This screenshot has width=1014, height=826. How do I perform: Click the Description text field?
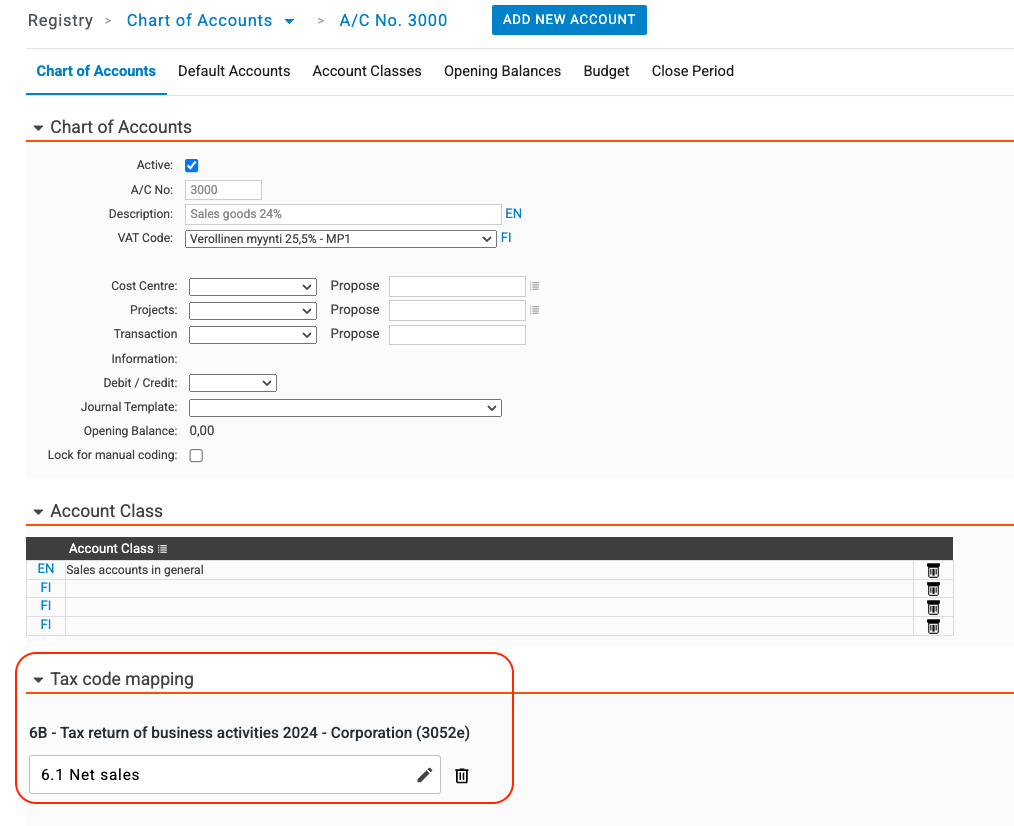click(x=343, y=214)
